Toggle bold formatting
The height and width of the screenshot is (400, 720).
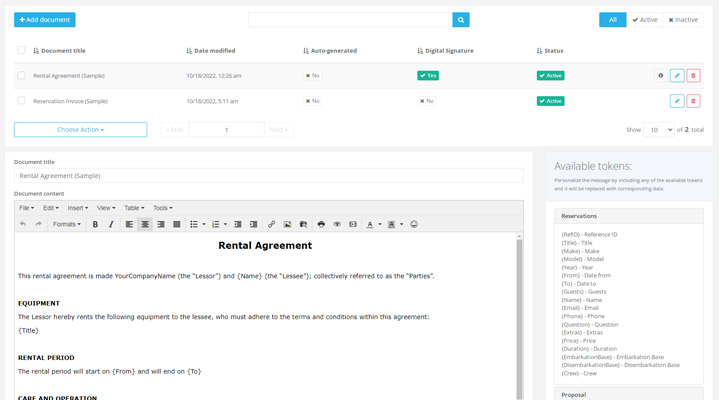[95, 224]
